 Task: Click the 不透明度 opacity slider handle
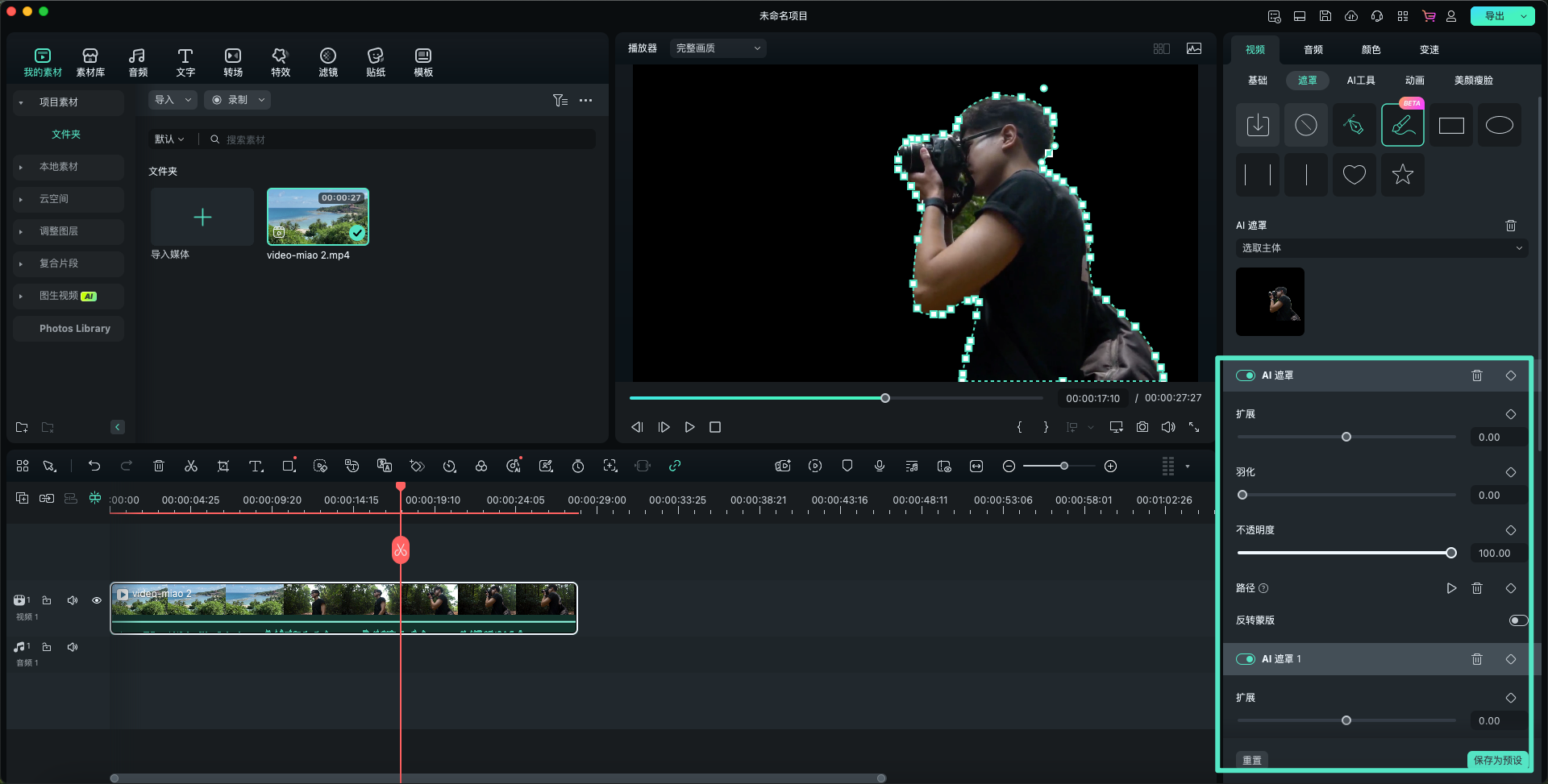pos(1450,553)
